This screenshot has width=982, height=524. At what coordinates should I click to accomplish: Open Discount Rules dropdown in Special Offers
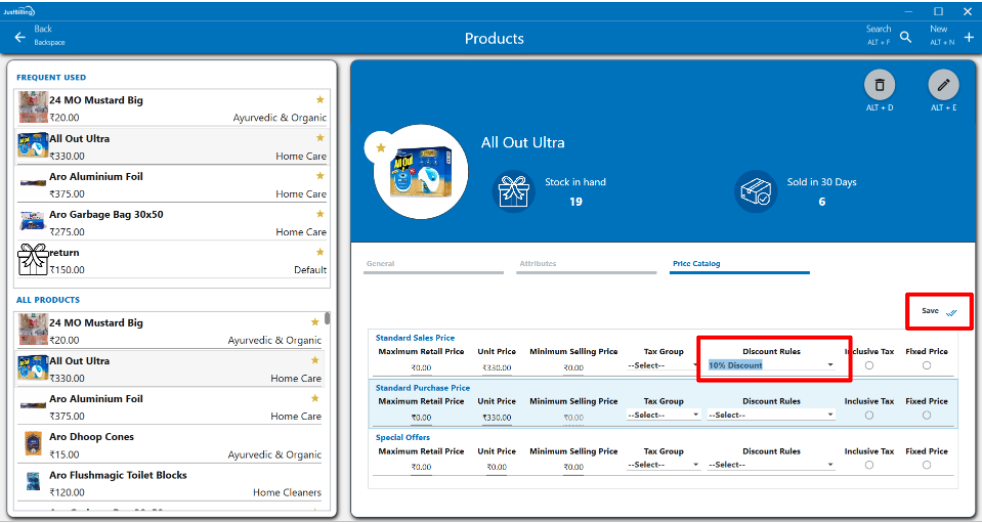[x=771, y=465]
